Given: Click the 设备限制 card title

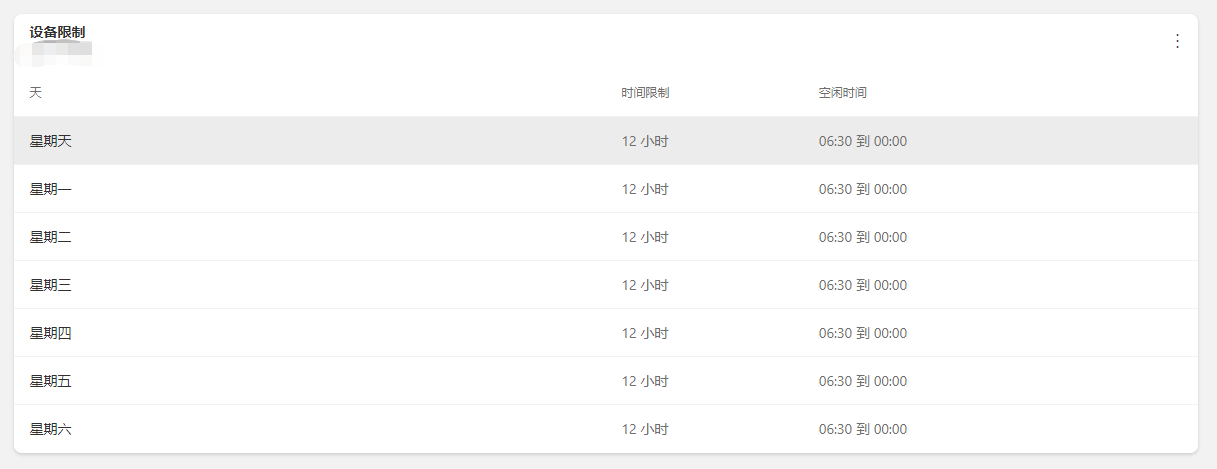Looking at the screenshot, I should (57, 33).
